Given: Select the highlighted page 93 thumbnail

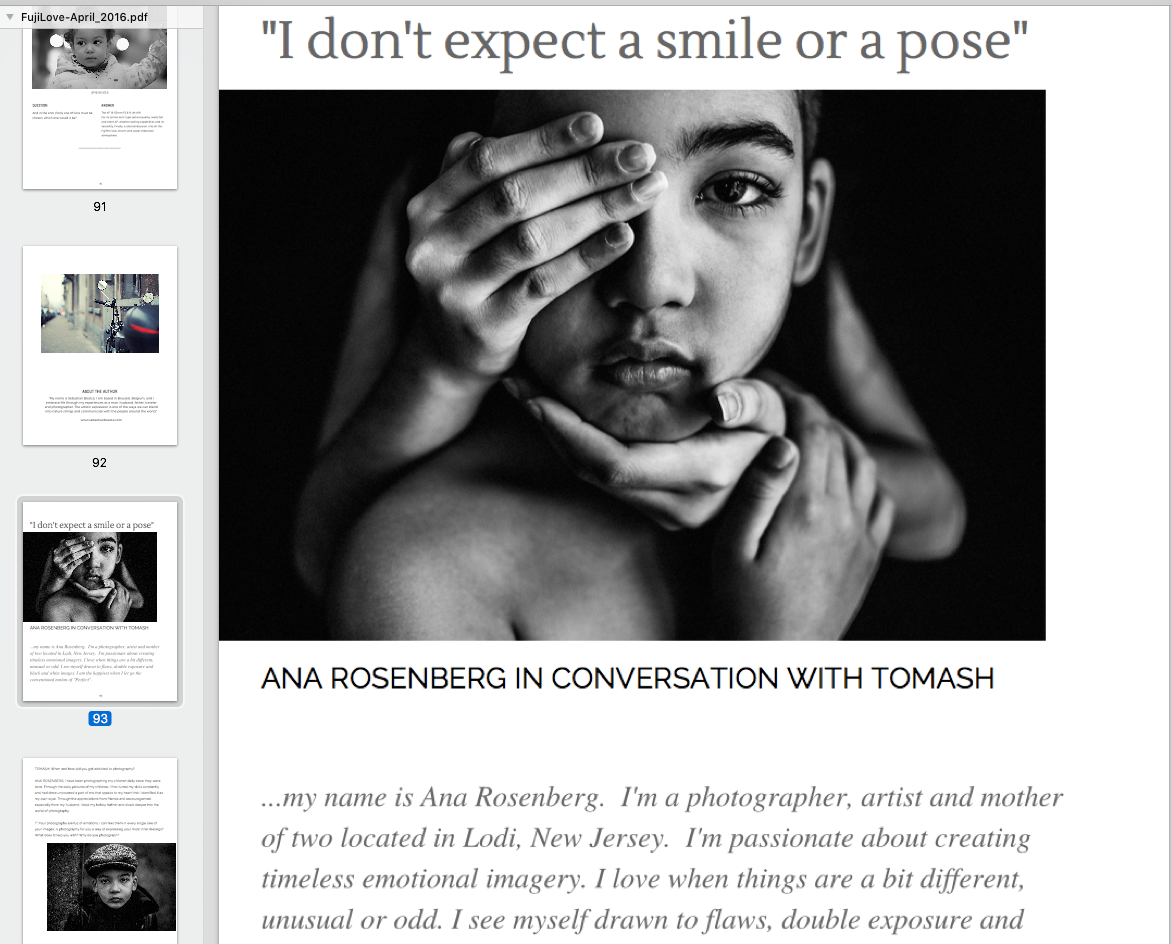Looking at the screenshot, I should (100, 602).
